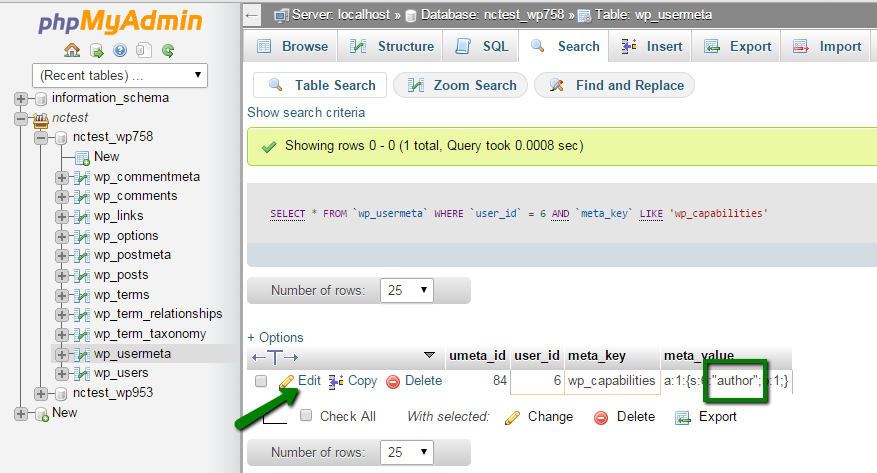Image resolution: width=877 pixels, height=473 pixels.
Task: Click the meta_key column header
Action: 597,356
